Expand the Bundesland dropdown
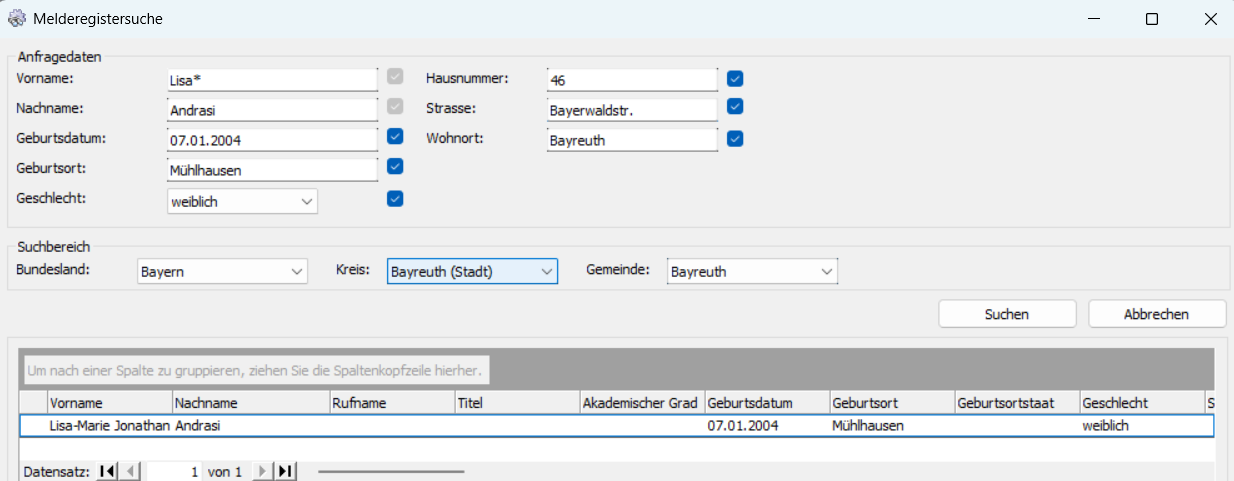Viewport: 1234px width, 481px height. coord(296,272)
